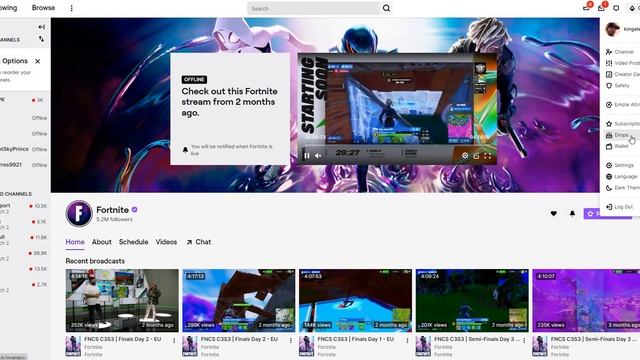This screenshot has height=360, width=640.
Task: Select sidebar channel with 11.6K viewers
Action: click(23, 240)
